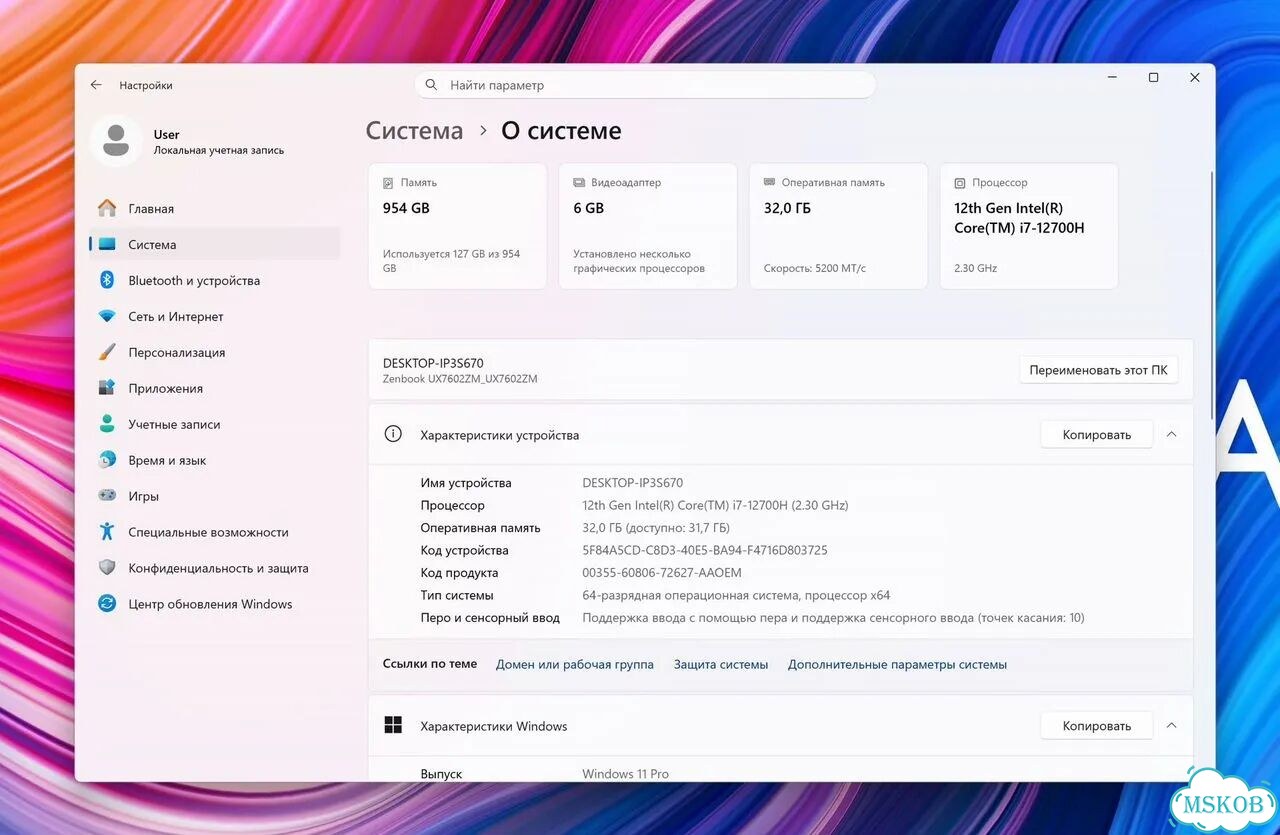Click the Приложения apps icon
This screenshot has height=835, width=1280.
tap(107, 388)
